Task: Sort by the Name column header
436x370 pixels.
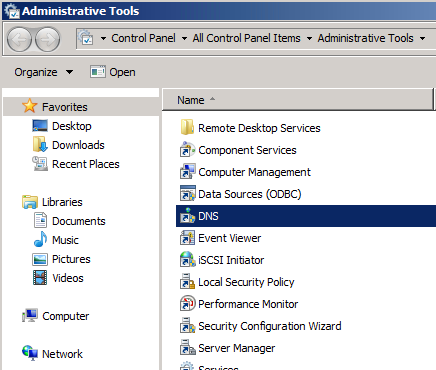Action: (298, 100)
